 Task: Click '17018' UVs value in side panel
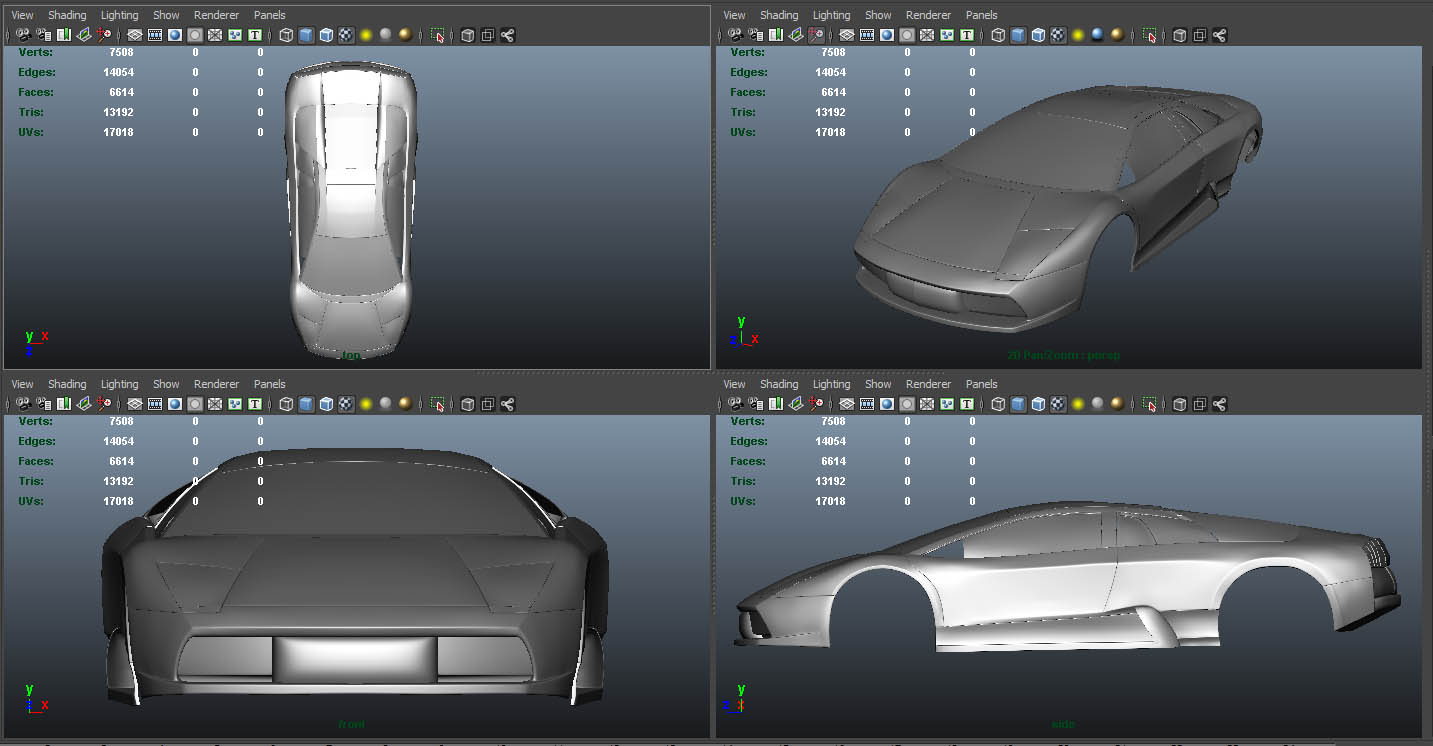pos(830,501)
